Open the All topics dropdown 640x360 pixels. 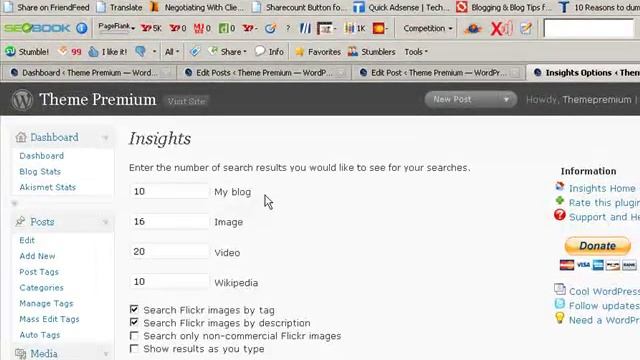click(172, 52)
